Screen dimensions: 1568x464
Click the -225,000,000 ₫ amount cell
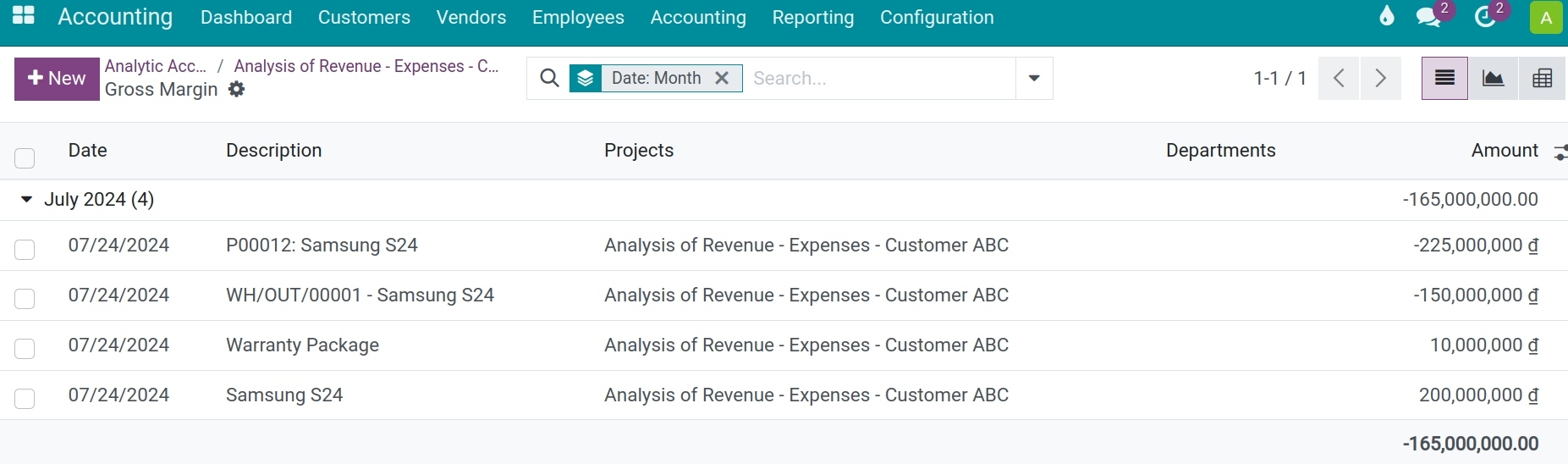coord(1476,246)
